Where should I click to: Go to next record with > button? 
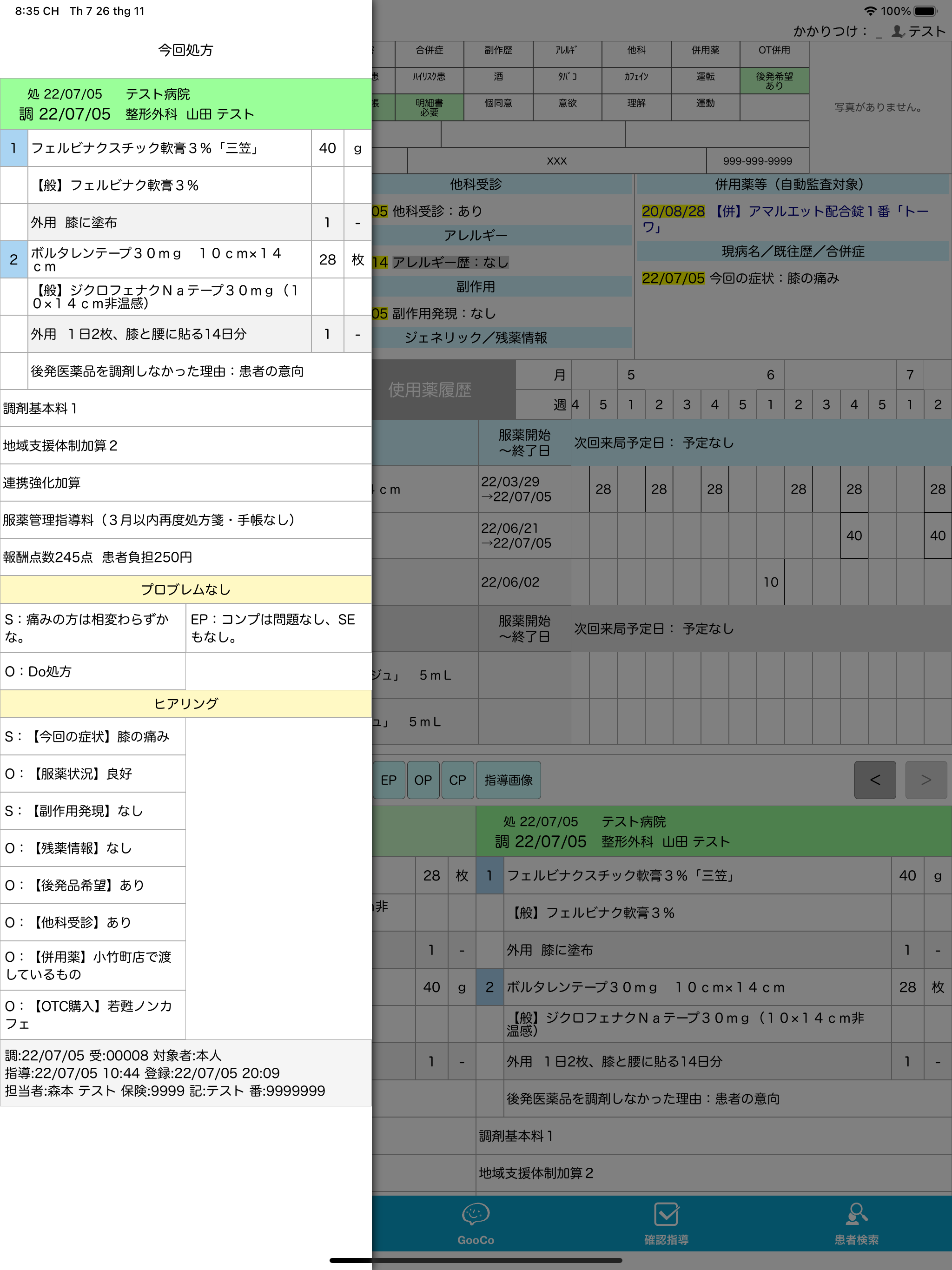(926, 780)
